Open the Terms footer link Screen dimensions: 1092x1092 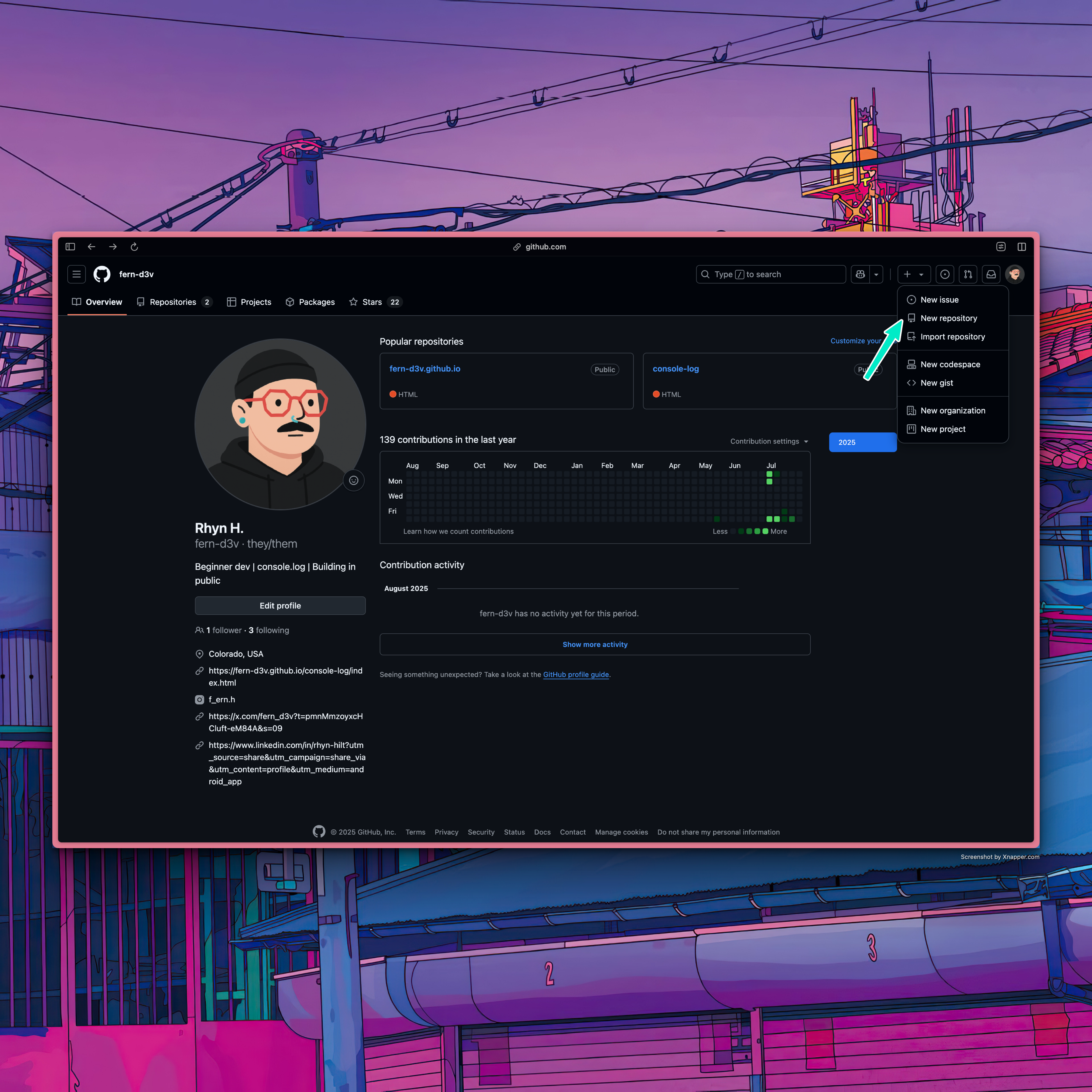tap(415, 832)
